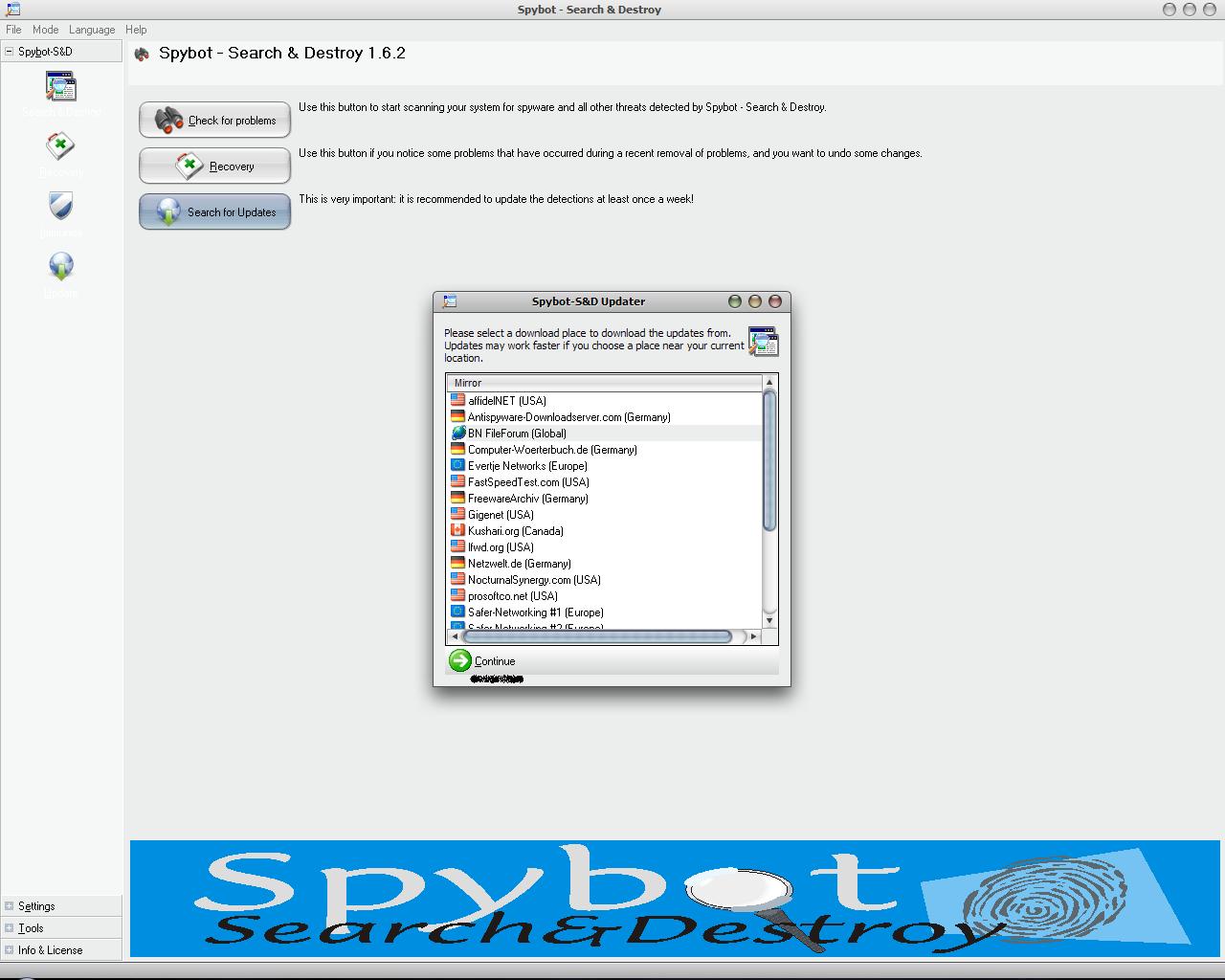Click the Check for problems button
This screenshot has height=980, width=1225.
[x=214, y=120]
